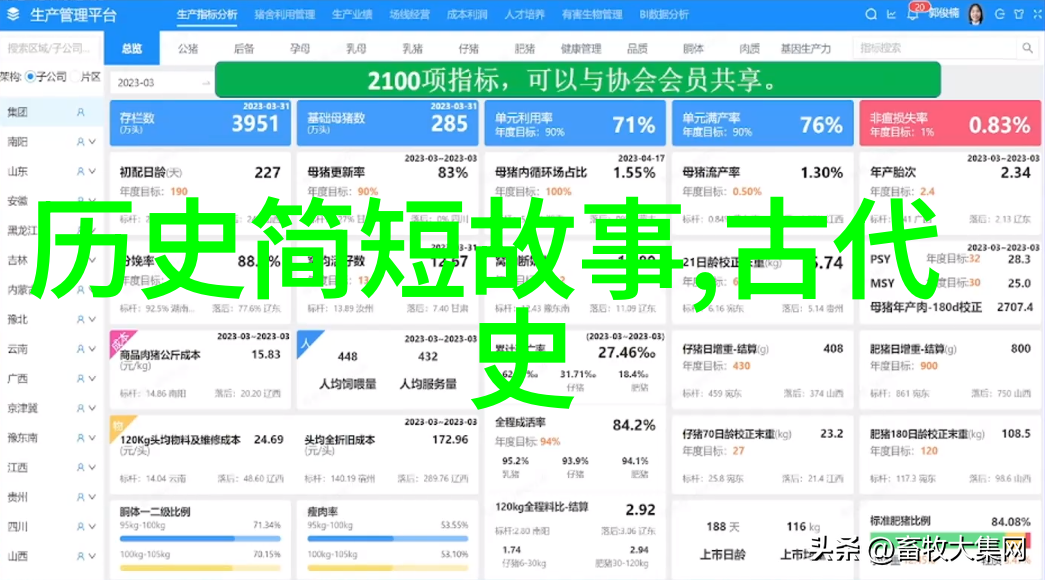
Task: Click the platform logo next to 生产管理平台
Action: coord(14,15)
